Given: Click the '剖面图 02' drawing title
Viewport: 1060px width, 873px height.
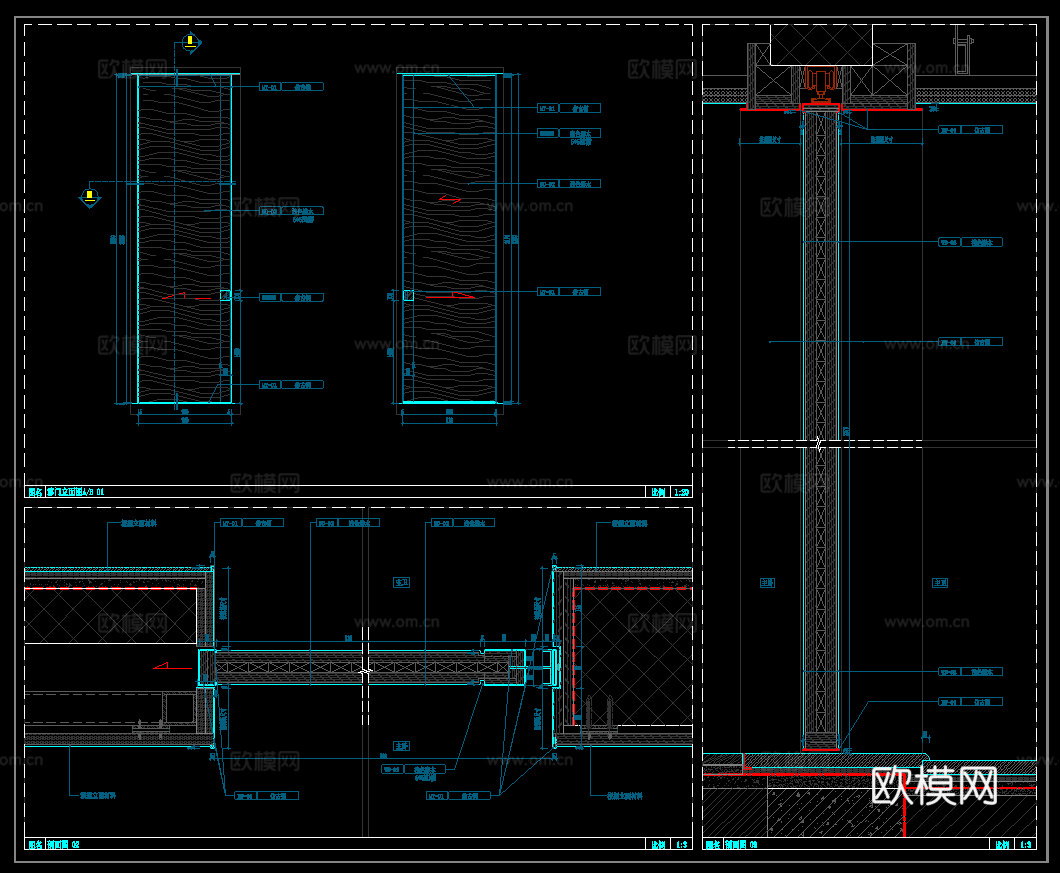Looking at the screenshot, I should 63,844.
